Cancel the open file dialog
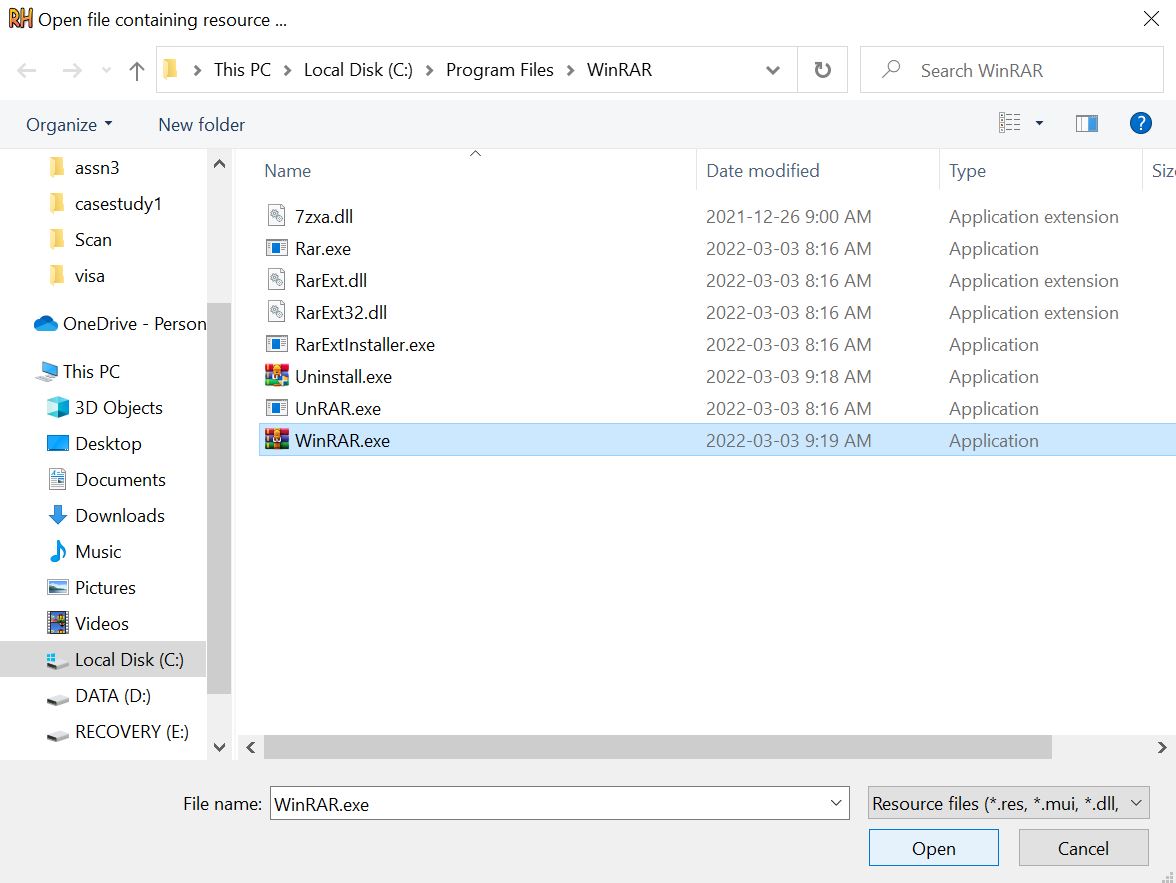This screenshot has width=1176, height=883. [1083, 847]
